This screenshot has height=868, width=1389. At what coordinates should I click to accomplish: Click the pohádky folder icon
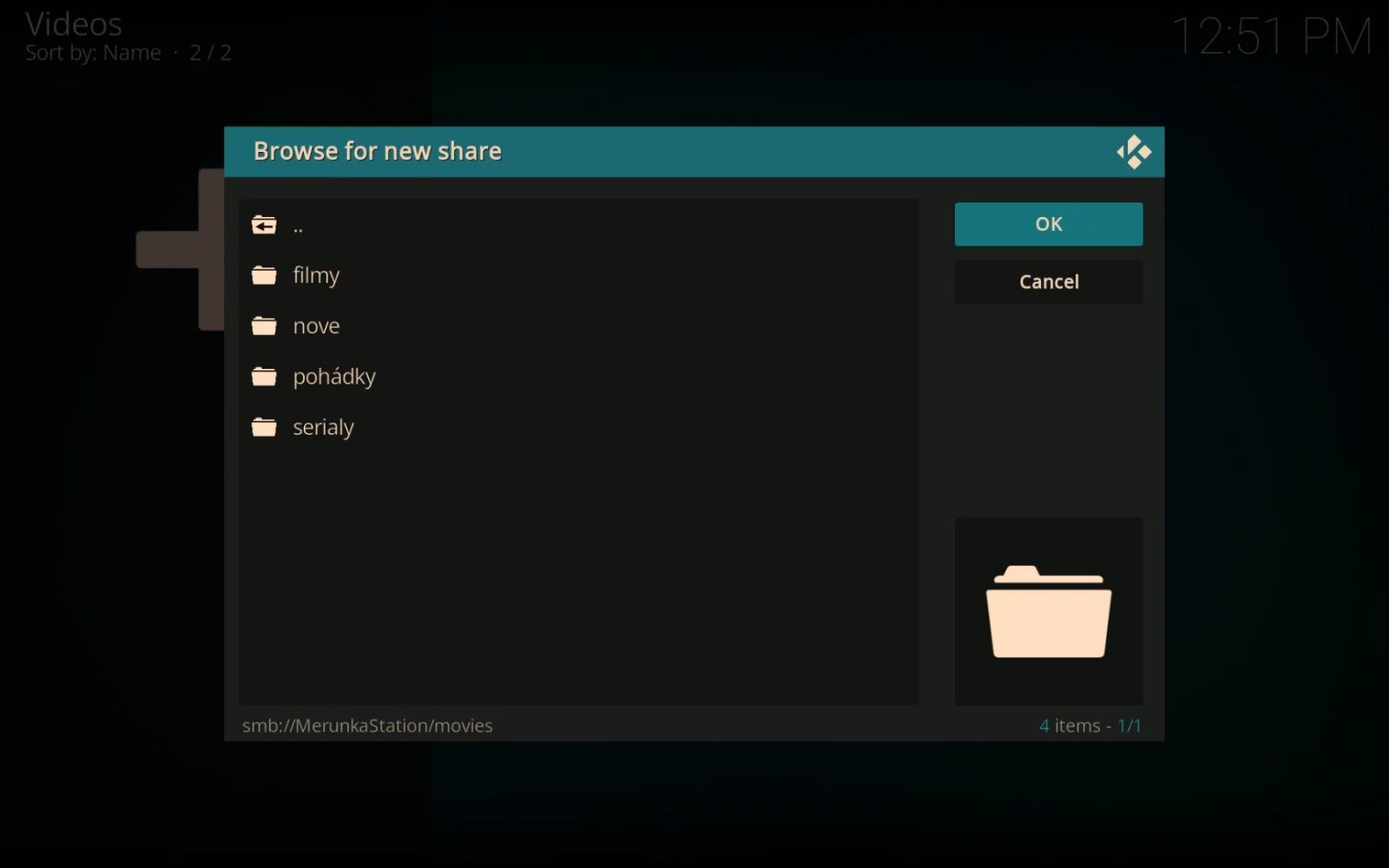coord(264,376)
